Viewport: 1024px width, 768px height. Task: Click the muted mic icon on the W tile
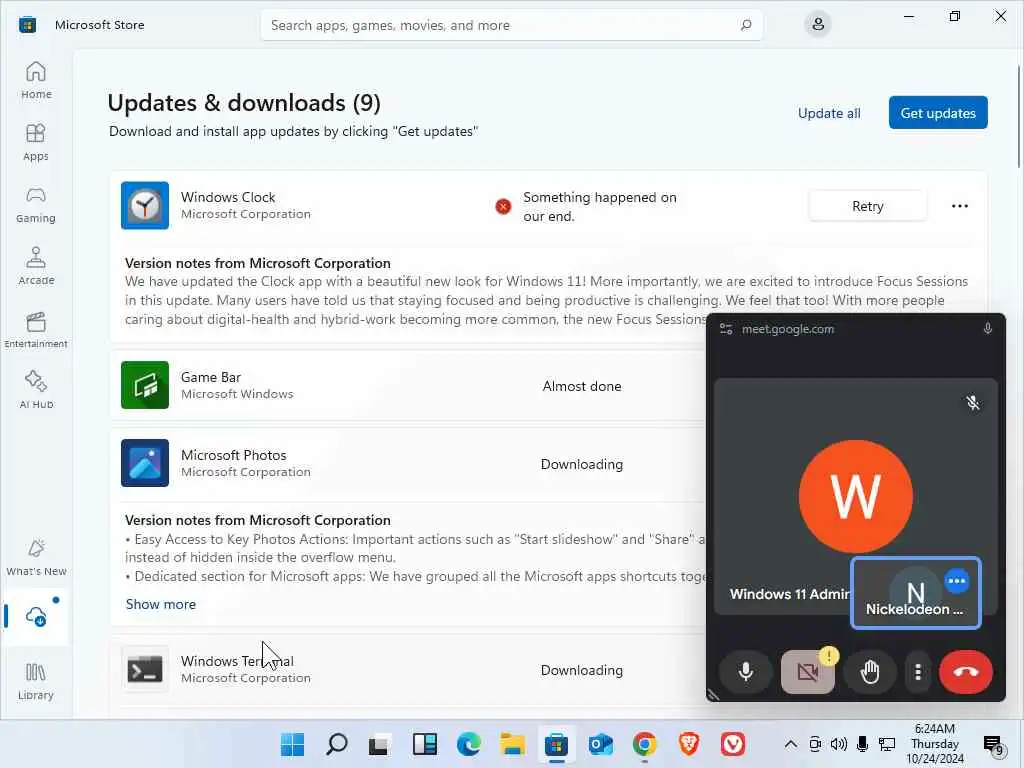tap(972, 402)
